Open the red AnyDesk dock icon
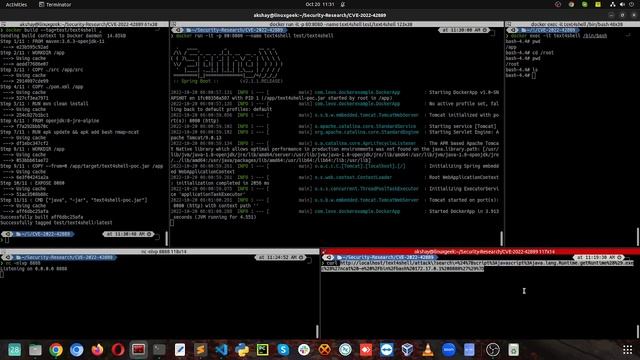Viewport: 640px width, 360px height. click(x=366, y=350)
